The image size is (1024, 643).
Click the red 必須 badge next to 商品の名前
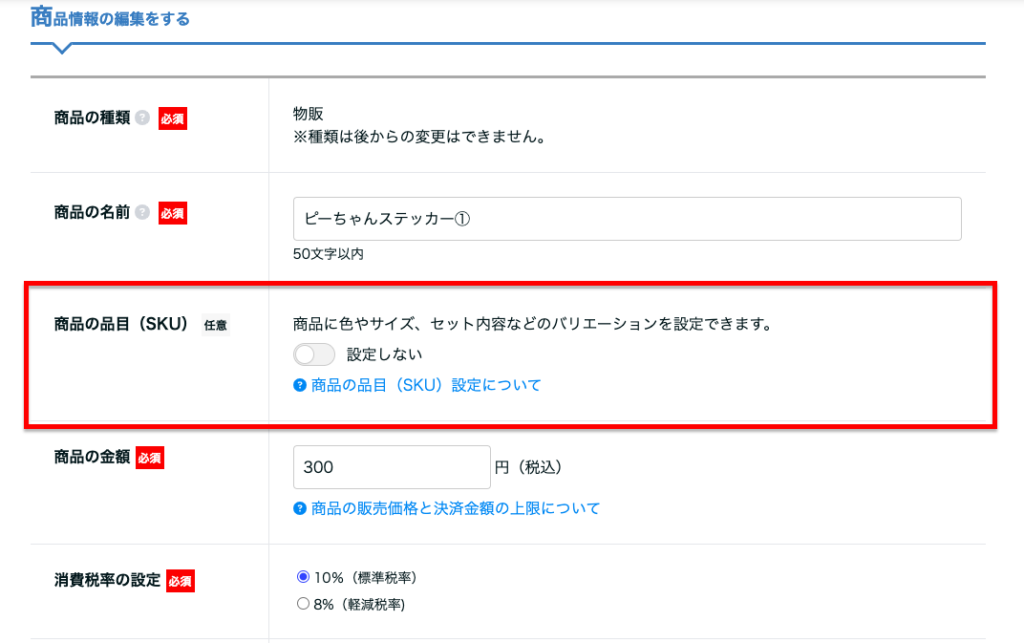[x=173, y=213]
